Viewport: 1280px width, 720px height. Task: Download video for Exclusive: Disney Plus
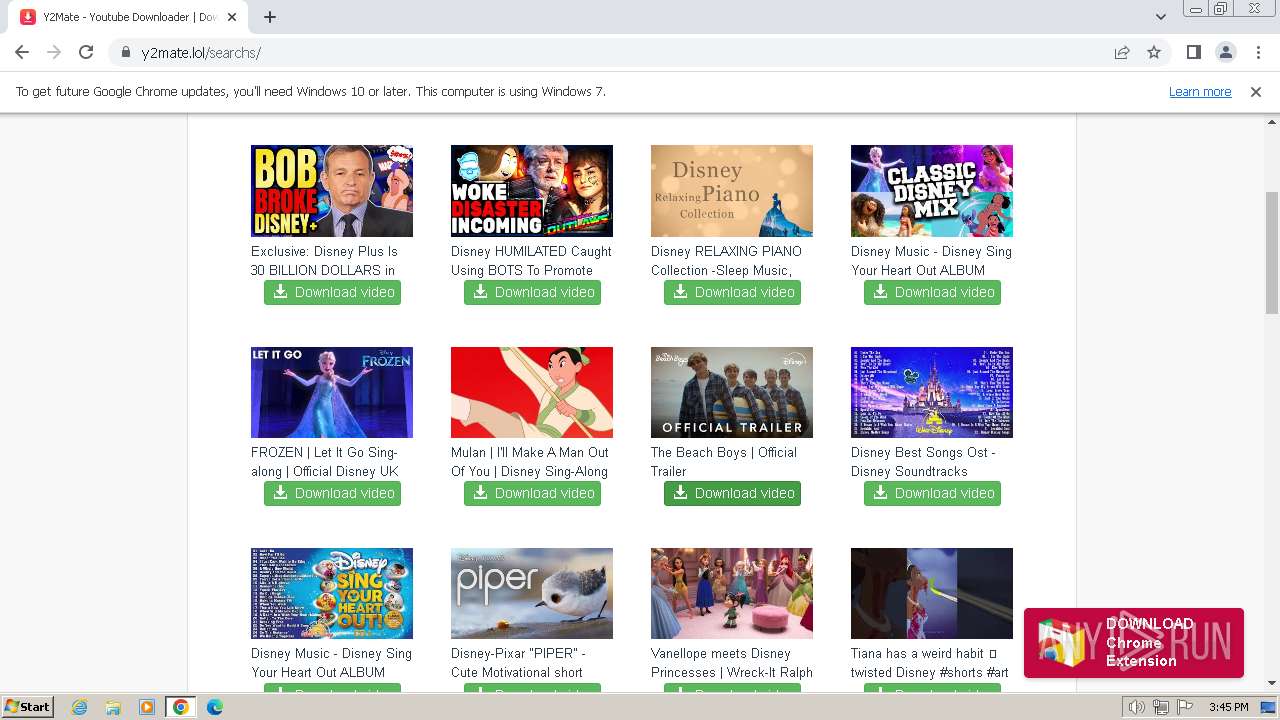point(332,292)
